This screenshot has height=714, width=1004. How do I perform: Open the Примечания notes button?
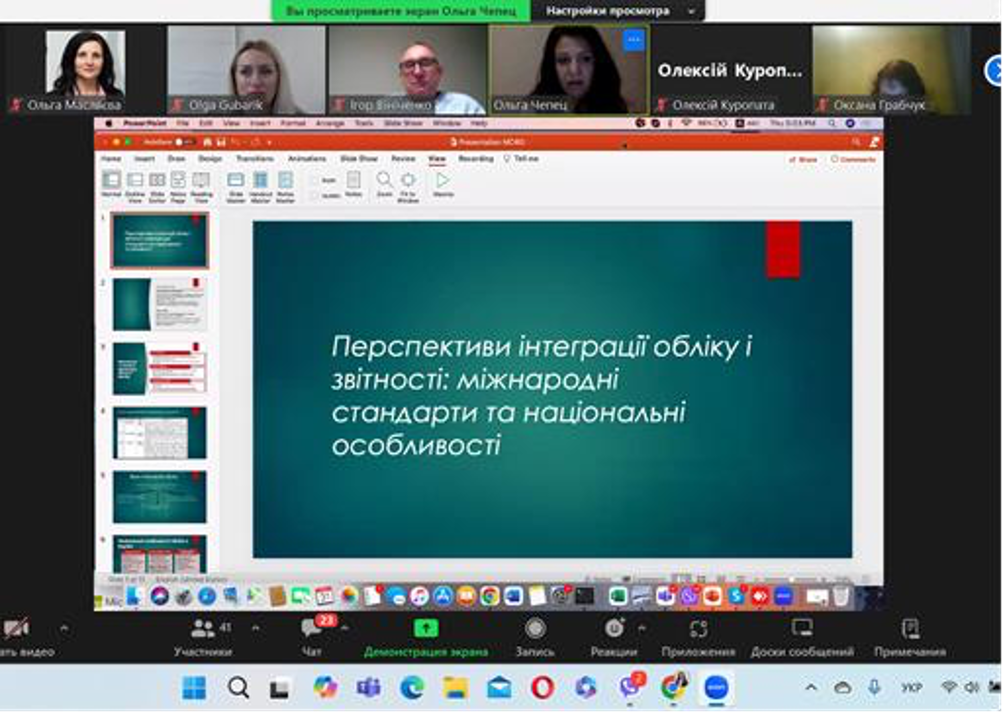pyautogui.click(x=910, y=638)
